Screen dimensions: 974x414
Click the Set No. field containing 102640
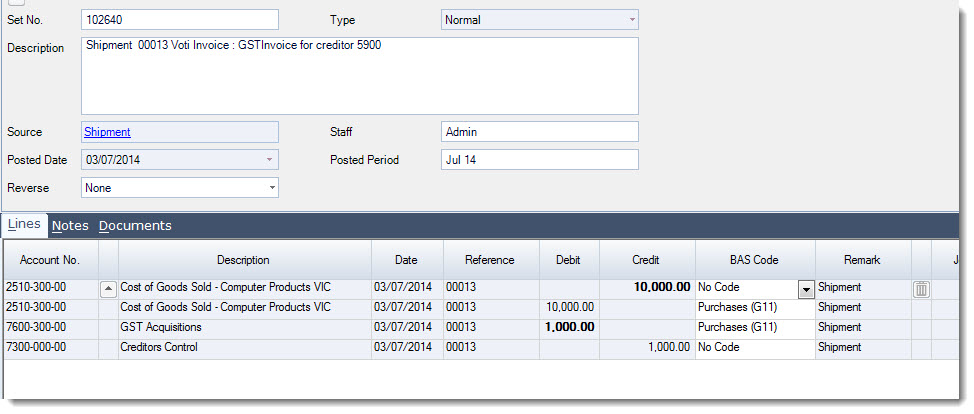point(180,20)
